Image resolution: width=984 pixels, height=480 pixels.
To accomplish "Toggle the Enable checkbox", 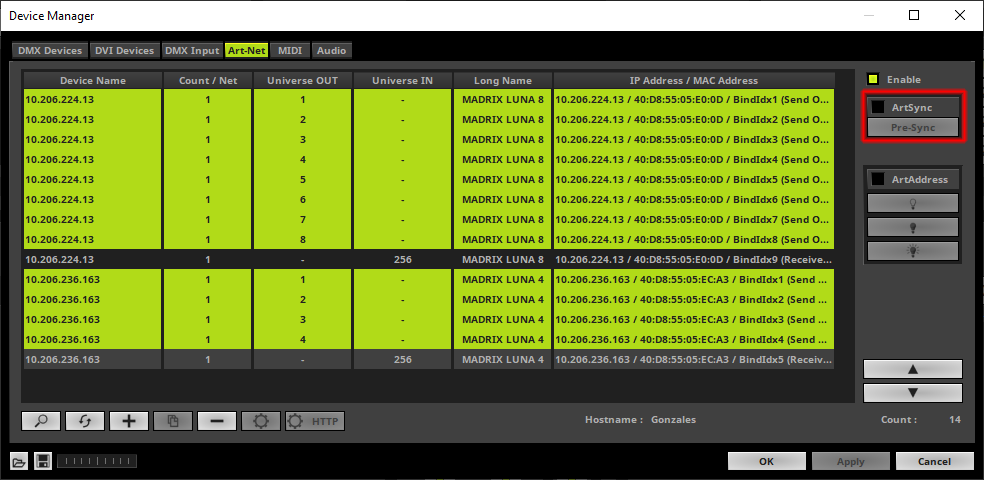I will point(872,80).
